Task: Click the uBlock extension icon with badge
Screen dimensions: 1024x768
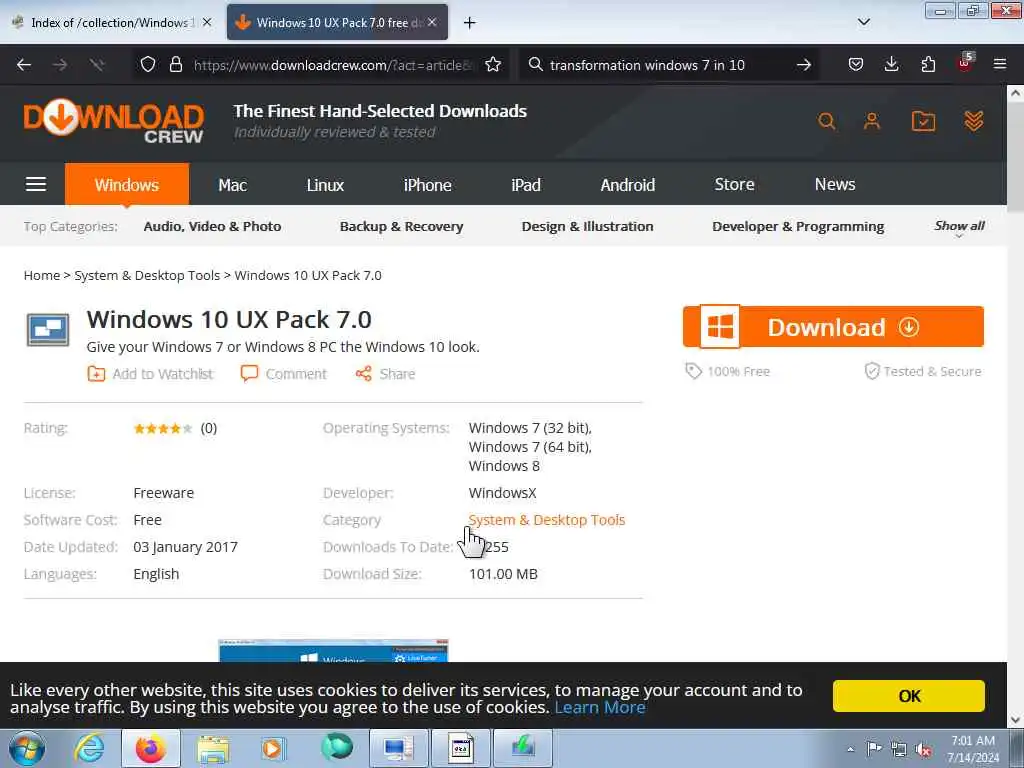Action: pos(965,63)
